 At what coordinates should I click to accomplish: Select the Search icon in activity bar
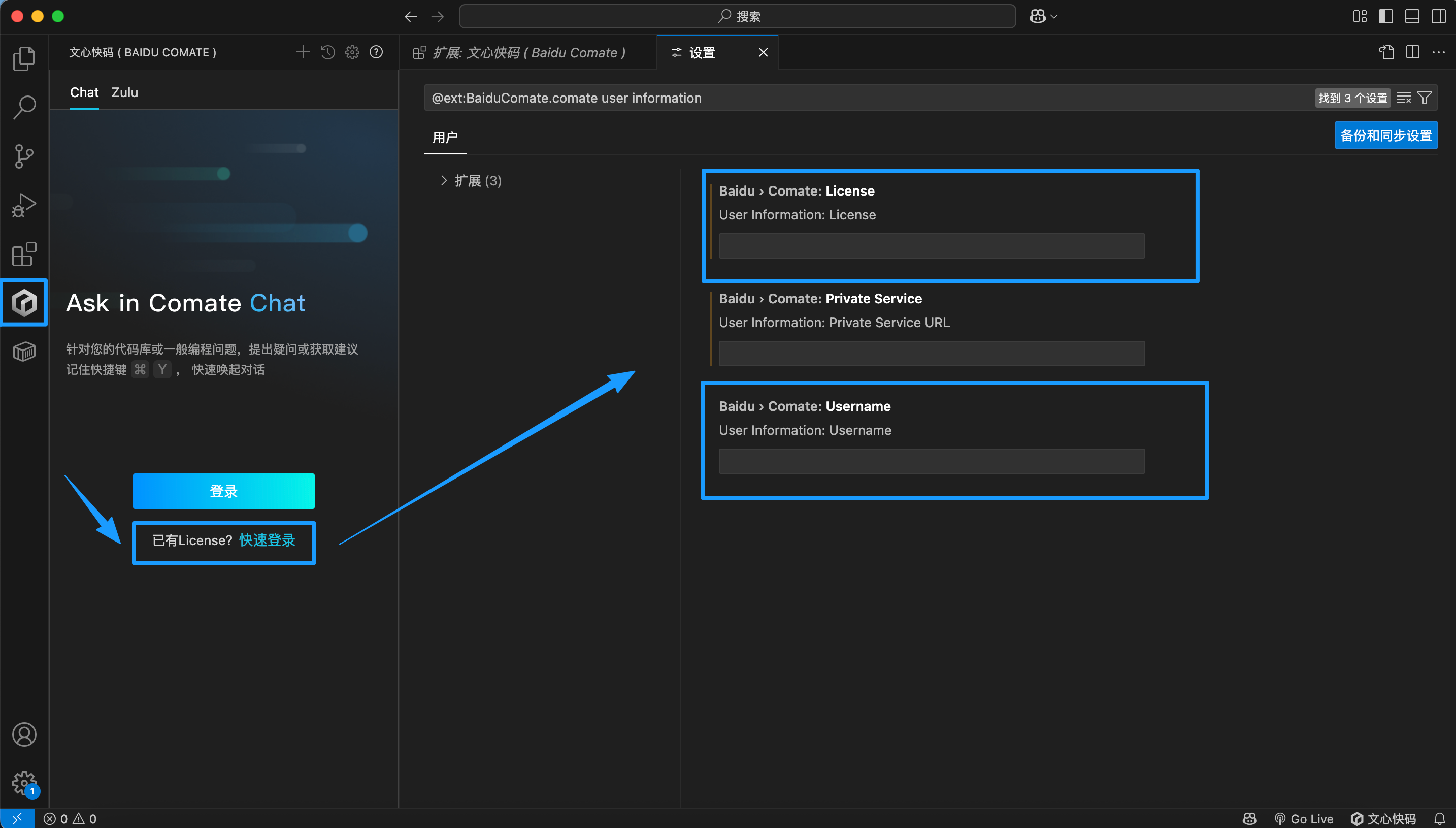(x=24, y=107)
